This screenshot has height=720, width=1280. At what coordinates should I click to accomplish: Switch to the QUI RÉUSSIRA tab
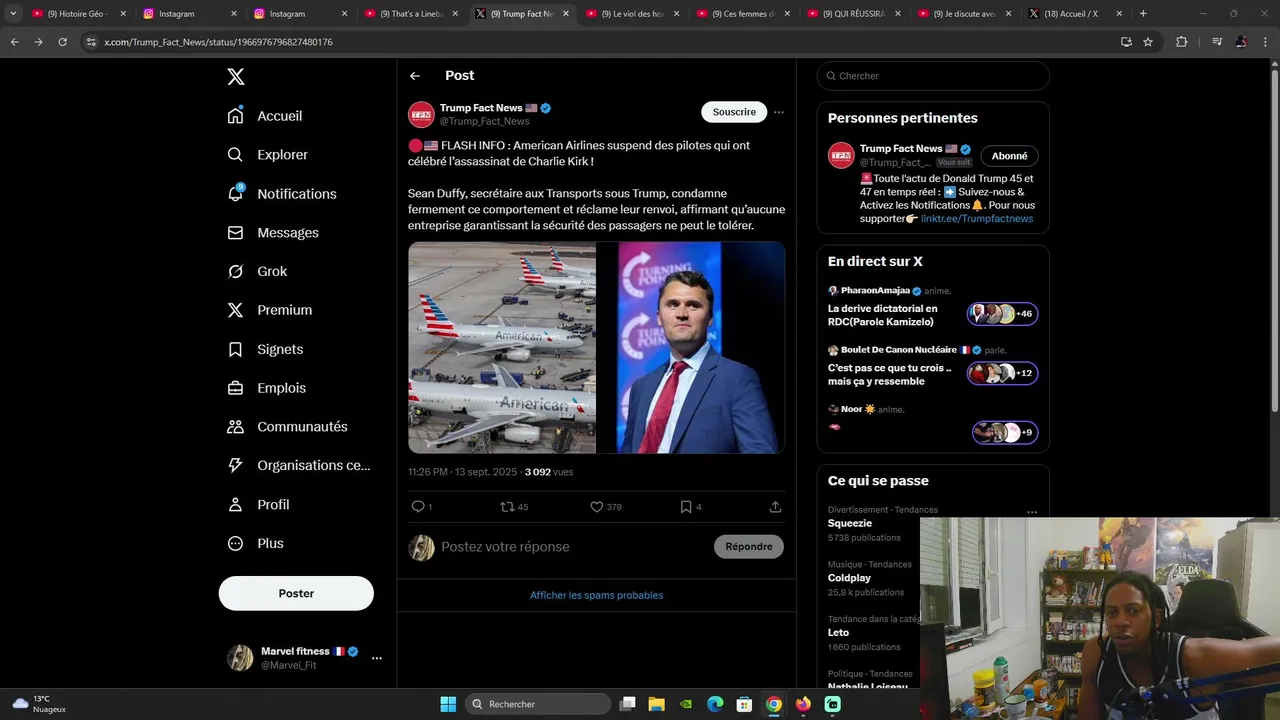click(851, 14)
